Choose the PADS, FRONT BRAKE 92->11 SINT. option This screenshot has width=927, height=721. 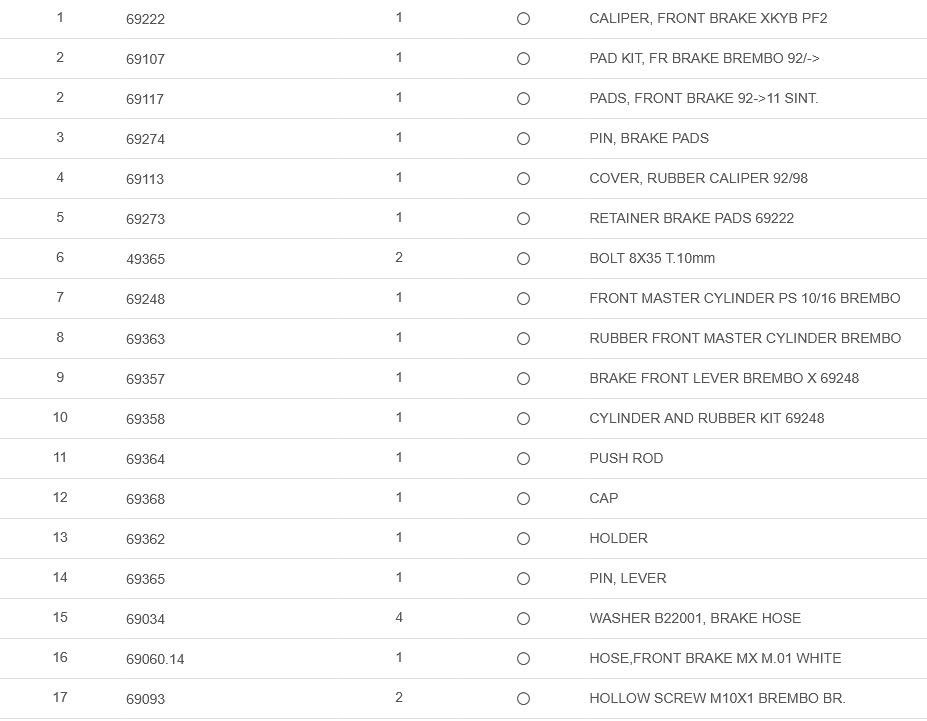click(x=523, y=99)
